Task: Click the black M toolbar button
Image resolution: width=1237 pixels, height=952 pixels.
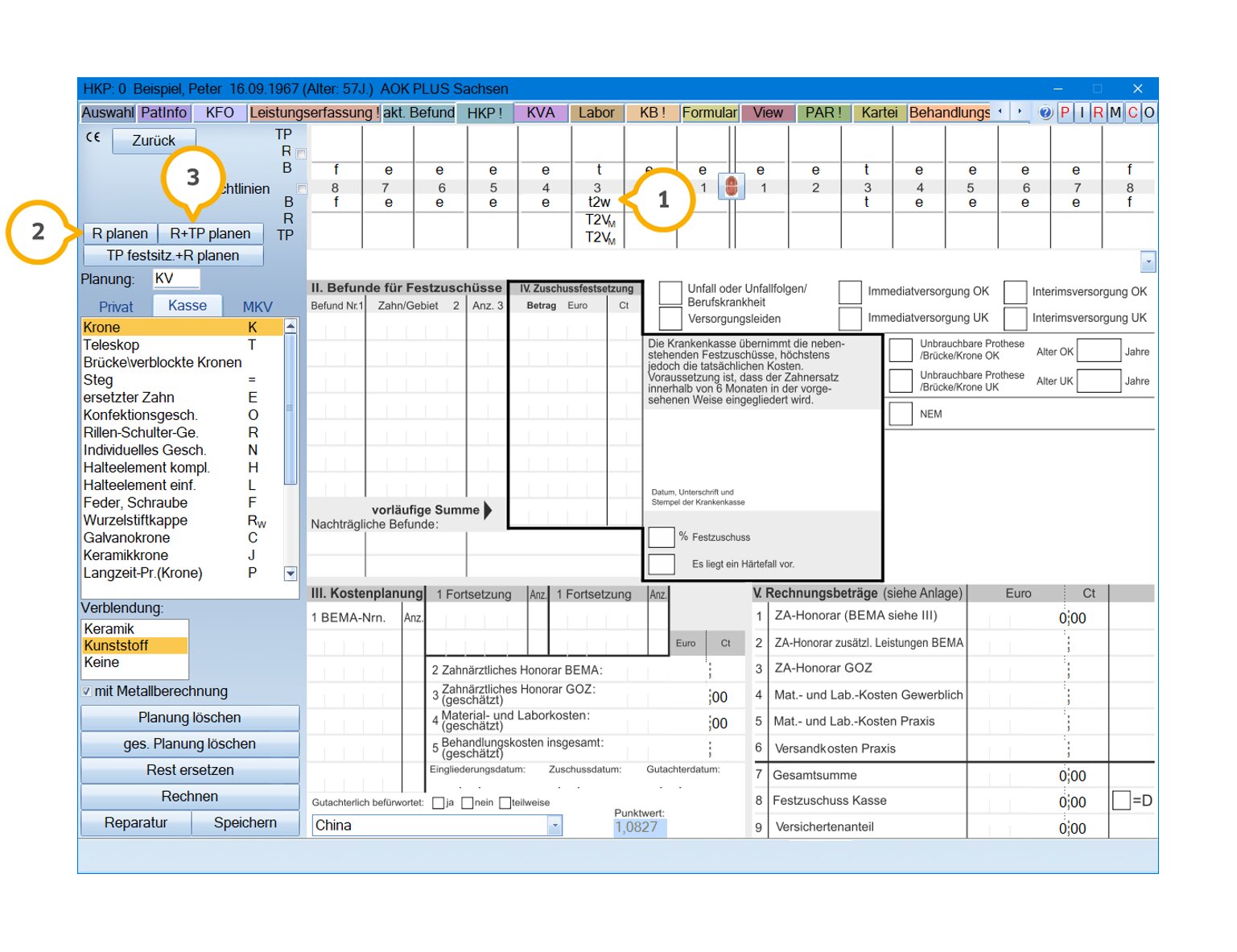Action: (x=1115, y=113)
